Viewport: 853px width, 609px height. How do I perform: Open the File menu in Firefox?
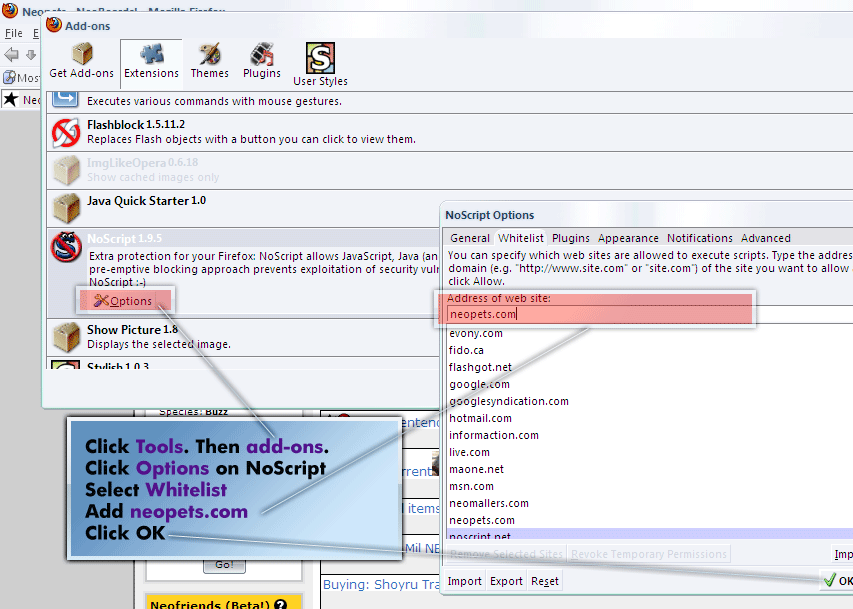(x=14, y=33)
